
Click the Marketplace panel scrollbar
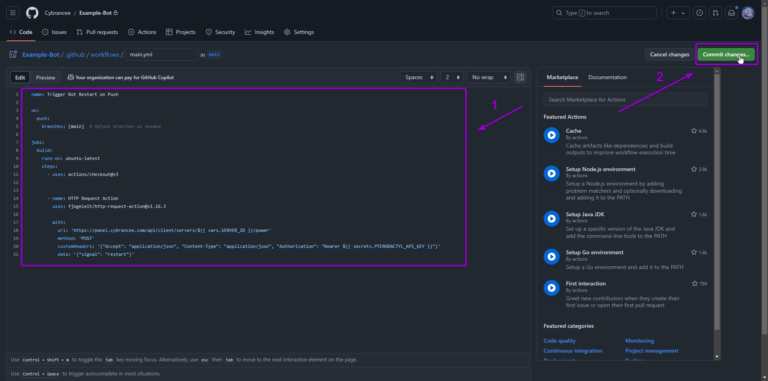tap(717, 202)
